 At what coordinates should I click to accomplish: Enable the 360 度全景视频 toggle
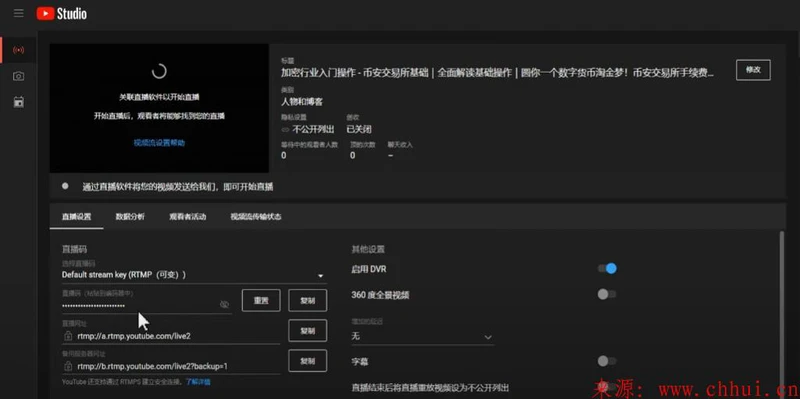(607, 294)
